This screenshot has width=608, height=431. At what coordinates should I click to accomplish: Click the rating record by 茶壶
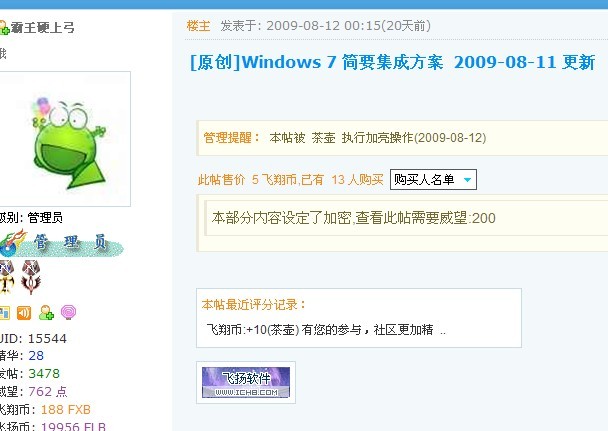(326, 330)
